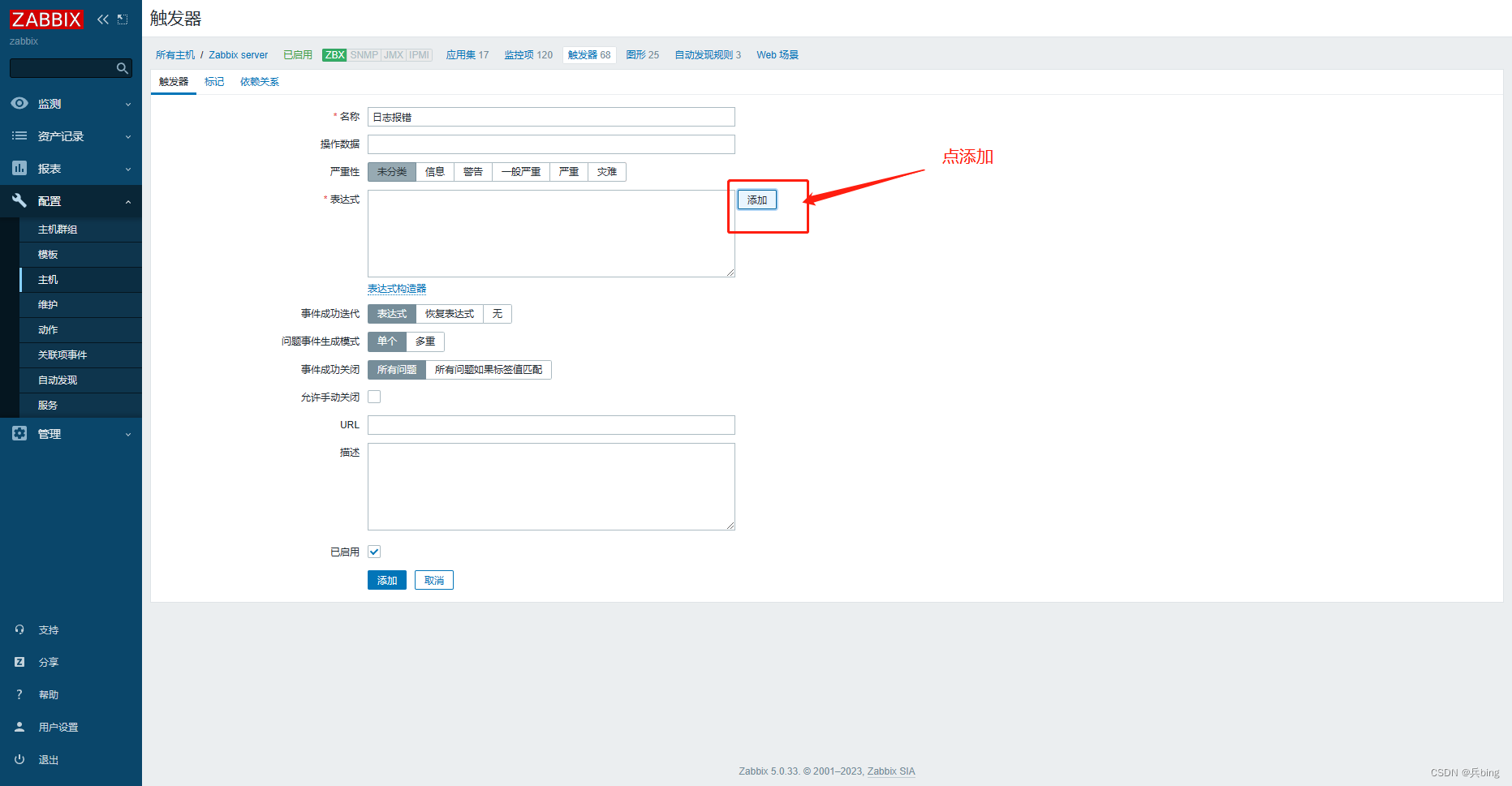Screen dimensions: 1512x786
Task: Click the 退出 power icon
Action: (x=19, y=759)
